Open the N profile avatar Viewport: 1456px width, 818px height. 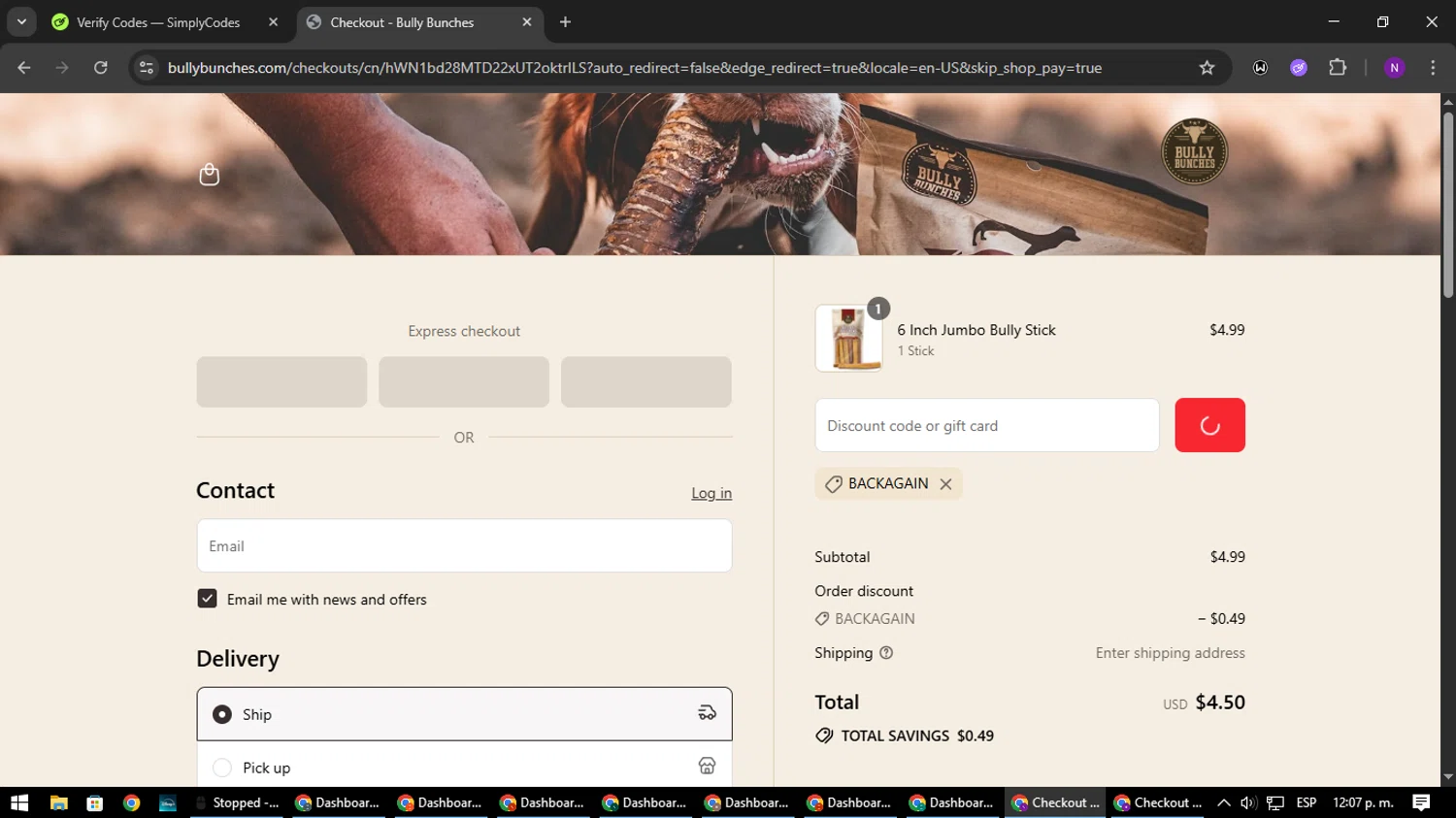[x=1395, y=68]
